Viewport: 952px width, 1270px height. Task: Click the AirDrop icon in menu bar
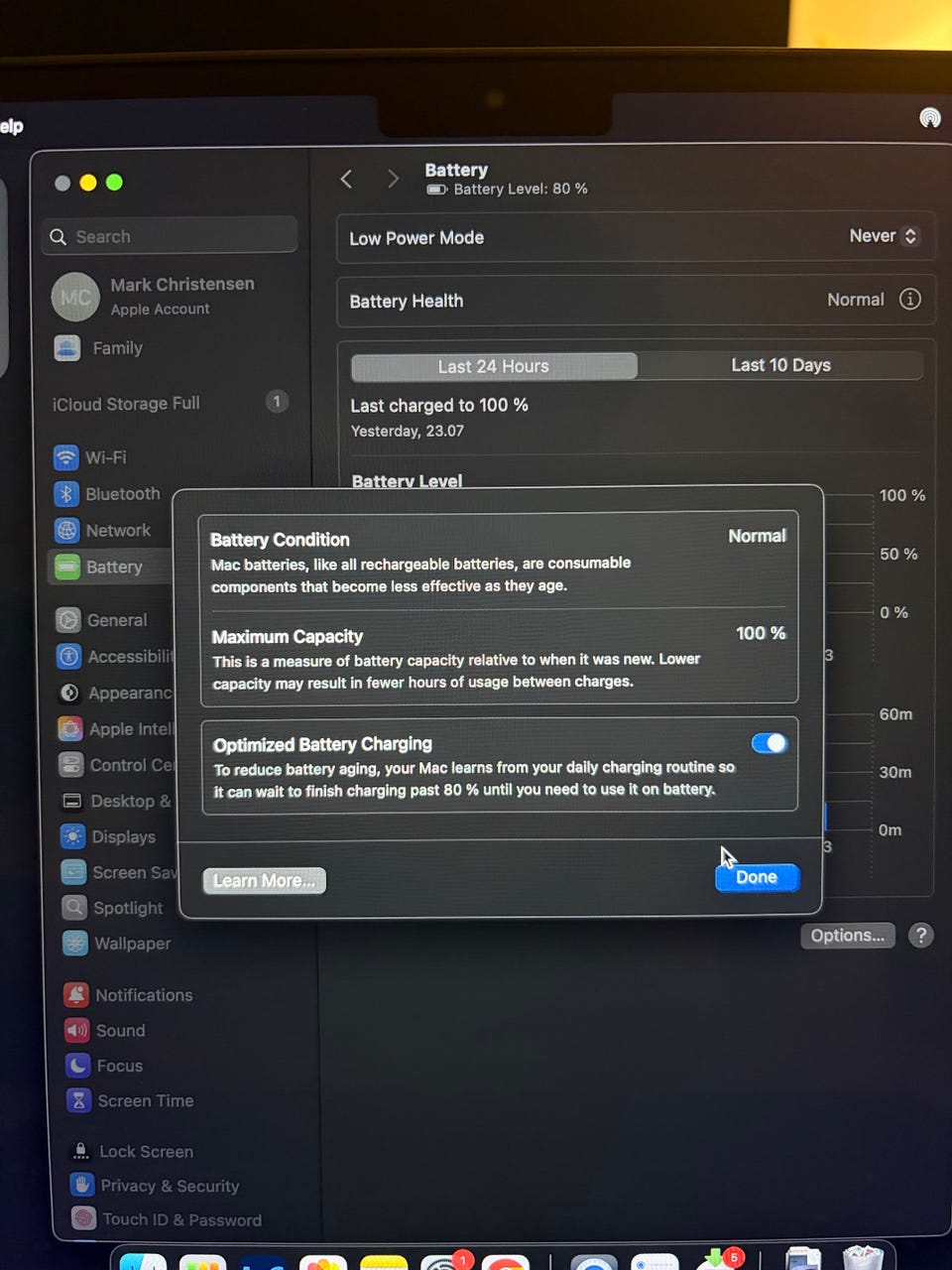coord(929,118)
